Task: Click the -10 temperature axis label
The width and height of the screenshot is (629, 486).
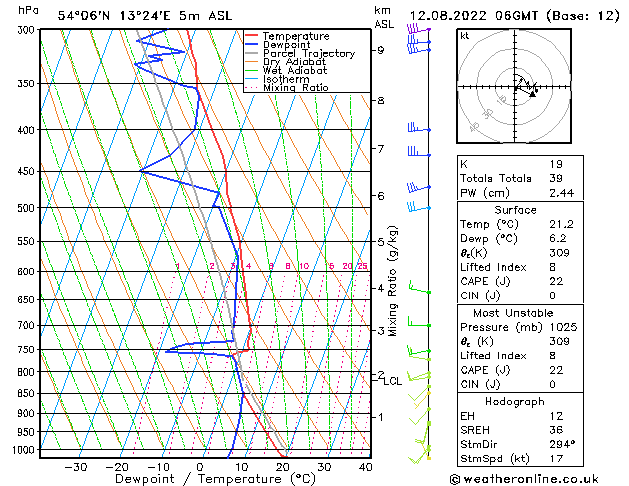Action: click(158, 468)
